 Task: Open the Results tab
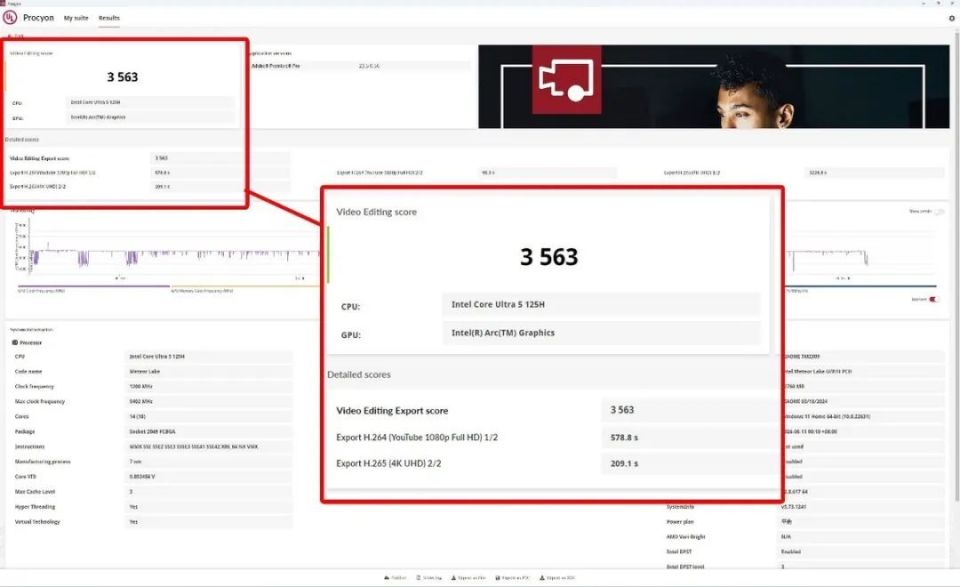109,18
